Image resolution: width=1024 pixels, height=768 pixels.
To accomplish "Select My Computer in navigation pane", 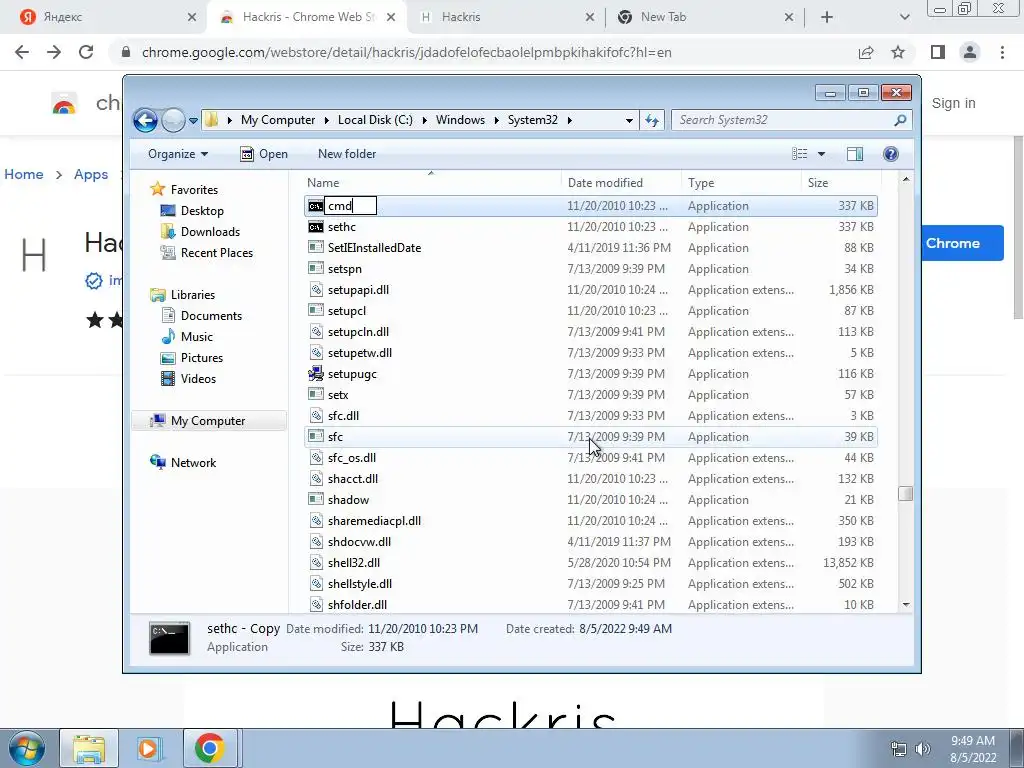I will click(x=208, y=421).
